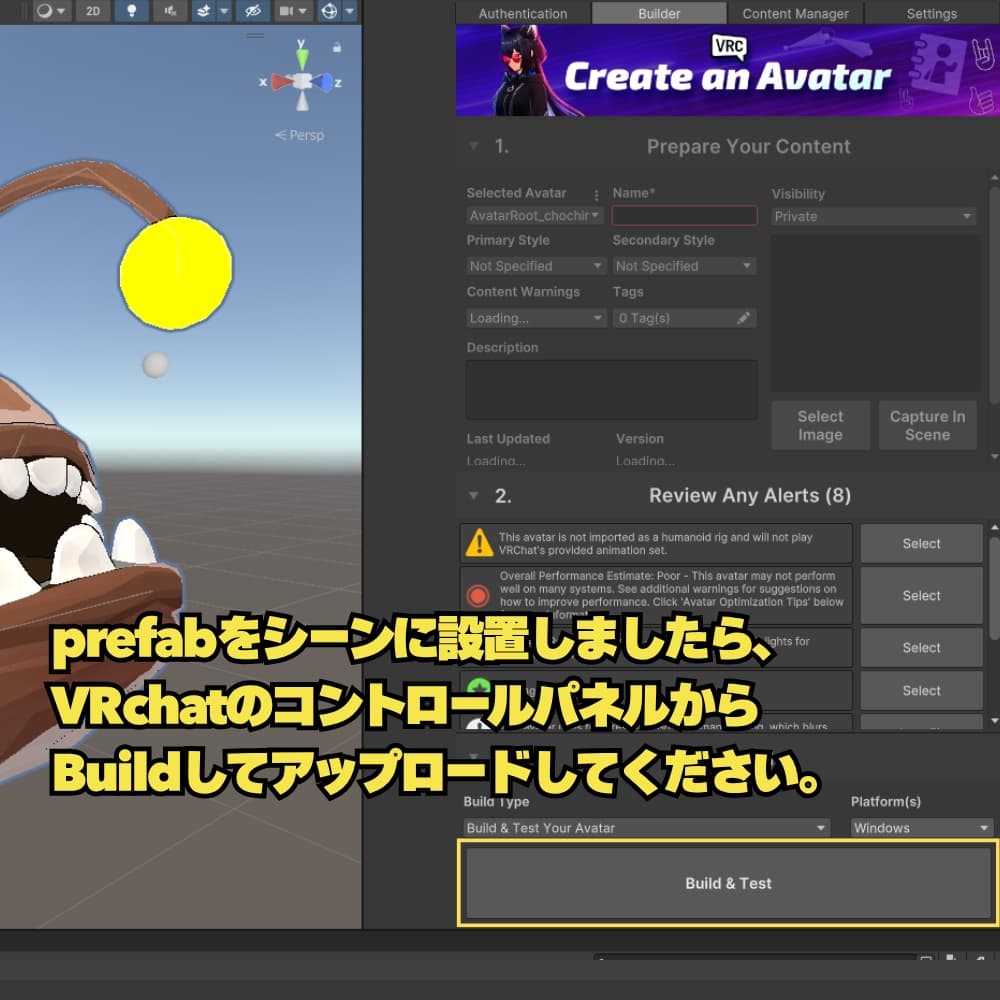Viewport: 1000px width, 1000px height.
Task: Click the up arrow of alerts scrollbar
Action: [994, 528]
